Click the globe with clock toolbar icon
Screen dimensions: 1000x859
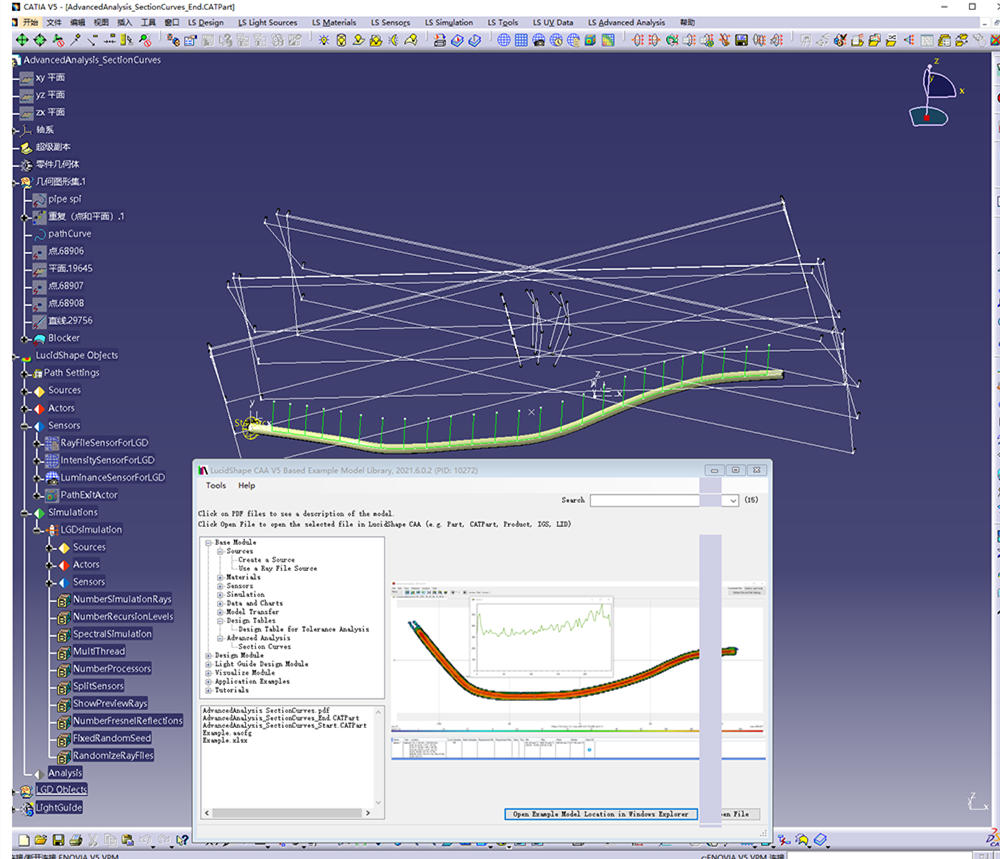pyautogui.click(x=556, y=40)
